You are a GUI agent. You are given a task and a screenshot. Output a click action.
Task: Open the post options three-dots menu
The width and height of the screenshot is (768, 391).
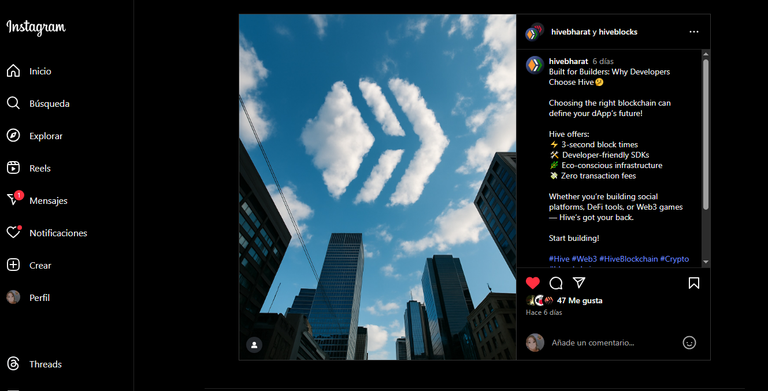694,32
